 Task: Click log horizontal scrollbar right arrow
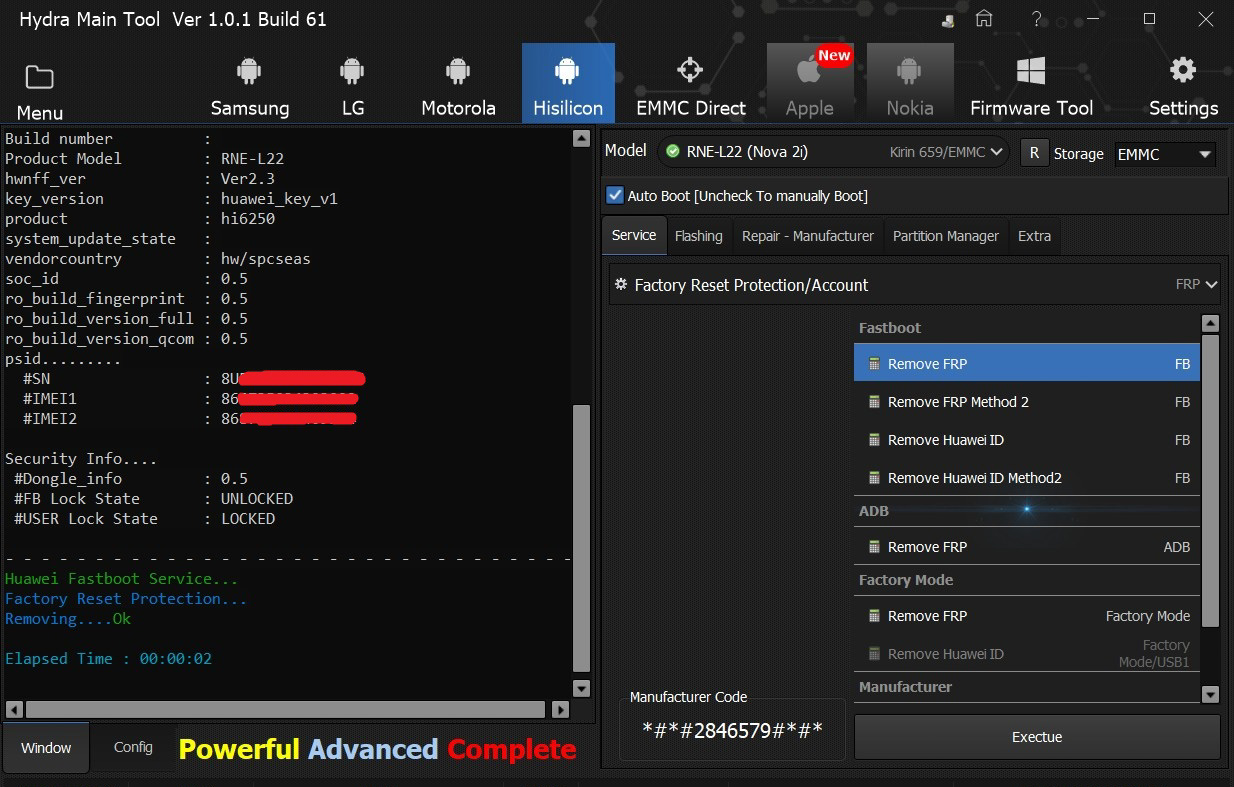pyautogui.click(x=560, y=709)
